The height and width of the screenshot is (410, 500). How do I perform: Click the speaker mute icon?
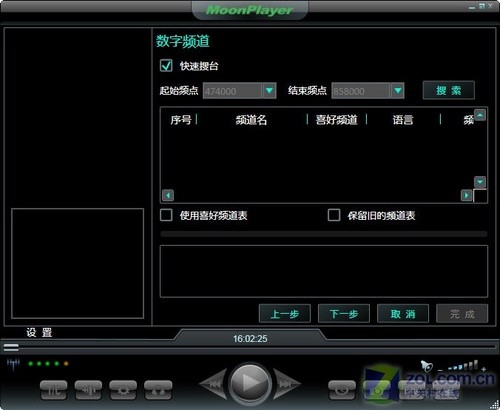pyautogui.click(x=426, y=366)
